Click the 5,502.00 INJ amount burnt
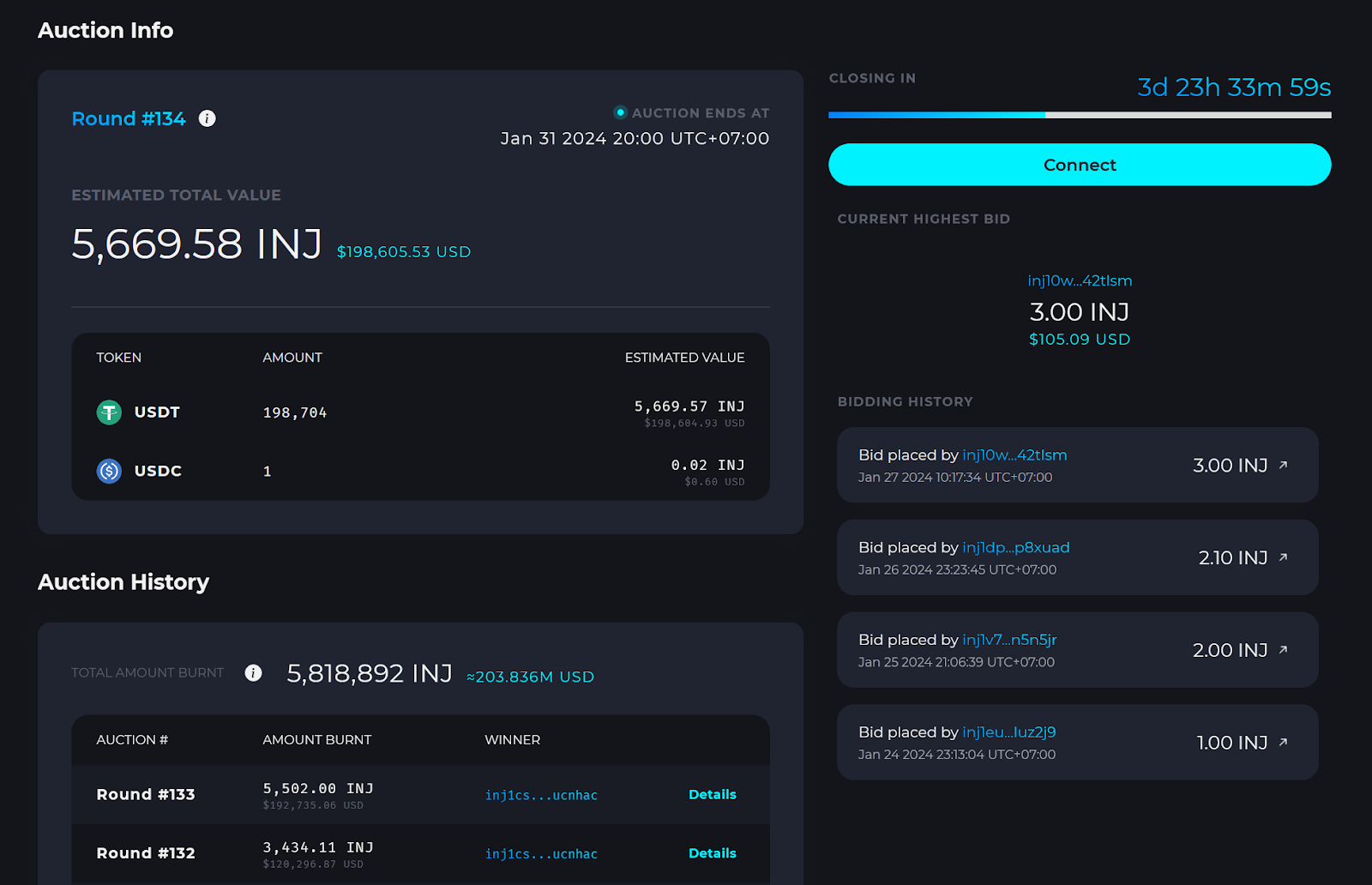 click(x=318, y=788)
